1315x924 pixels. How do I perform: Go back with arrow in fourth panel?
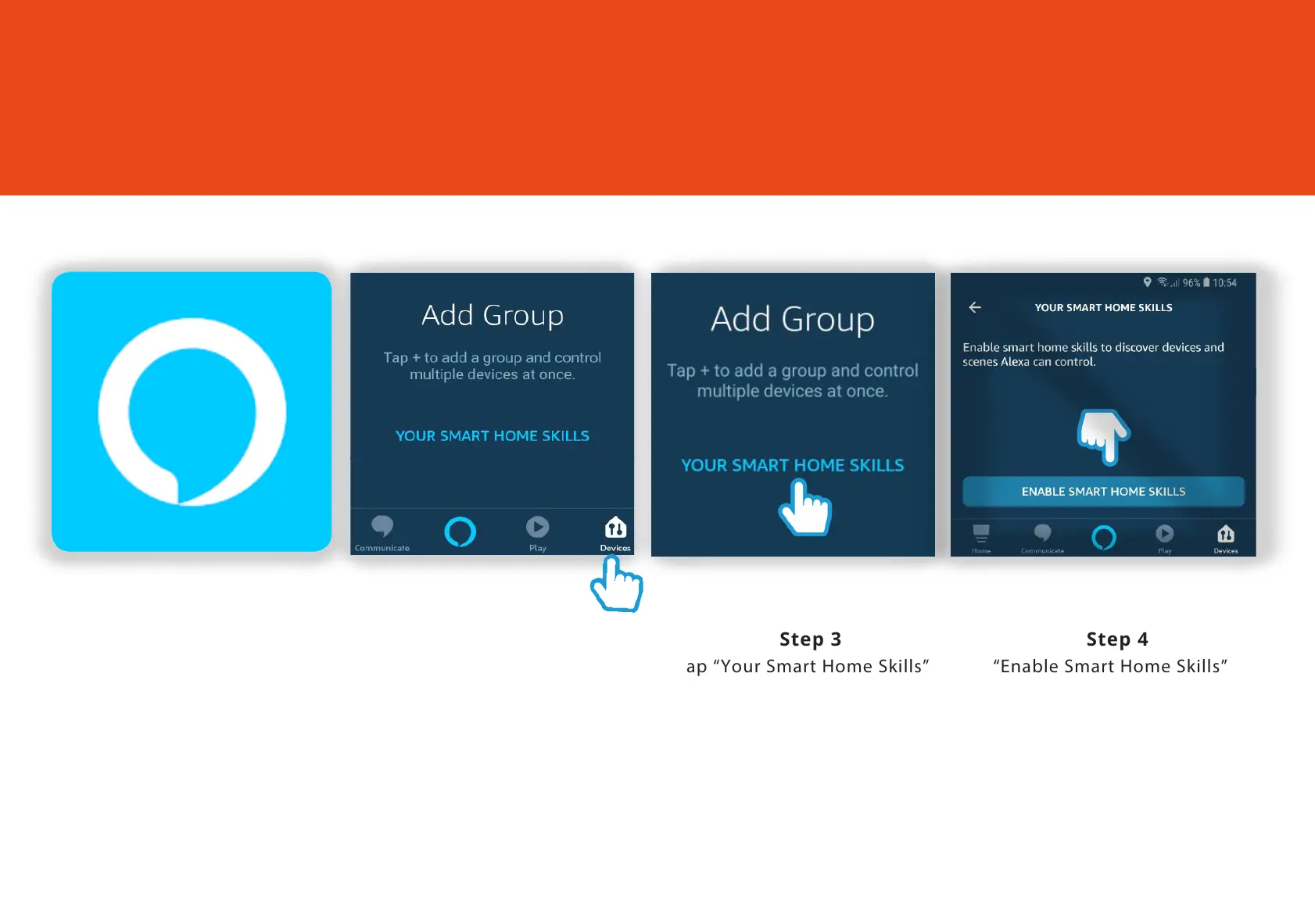click(975, 307)
